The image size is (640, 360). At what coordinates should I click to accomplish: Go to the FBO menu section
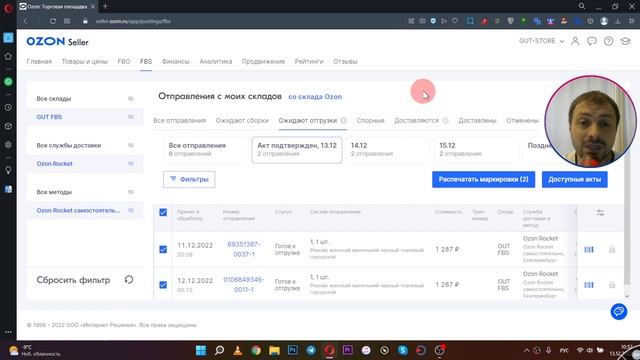124,61
